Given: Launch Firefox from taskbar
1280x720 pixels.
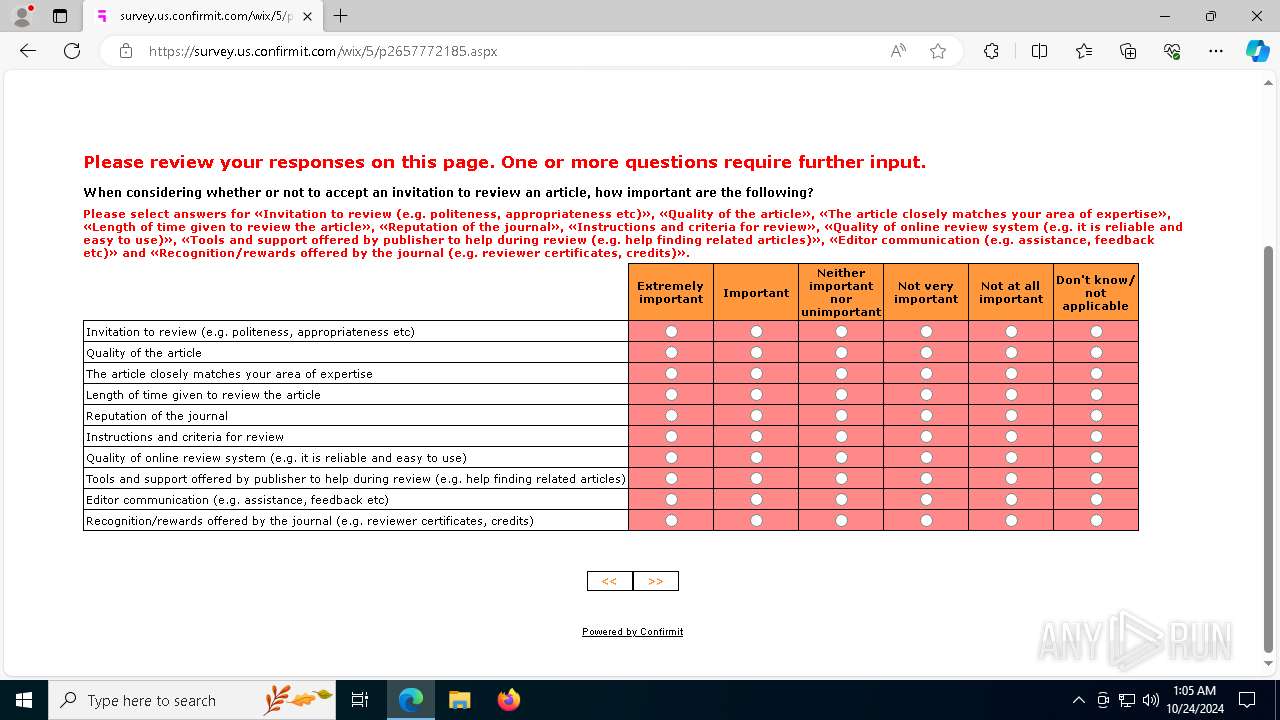Looking at the screenshot, I should (508, 700).
